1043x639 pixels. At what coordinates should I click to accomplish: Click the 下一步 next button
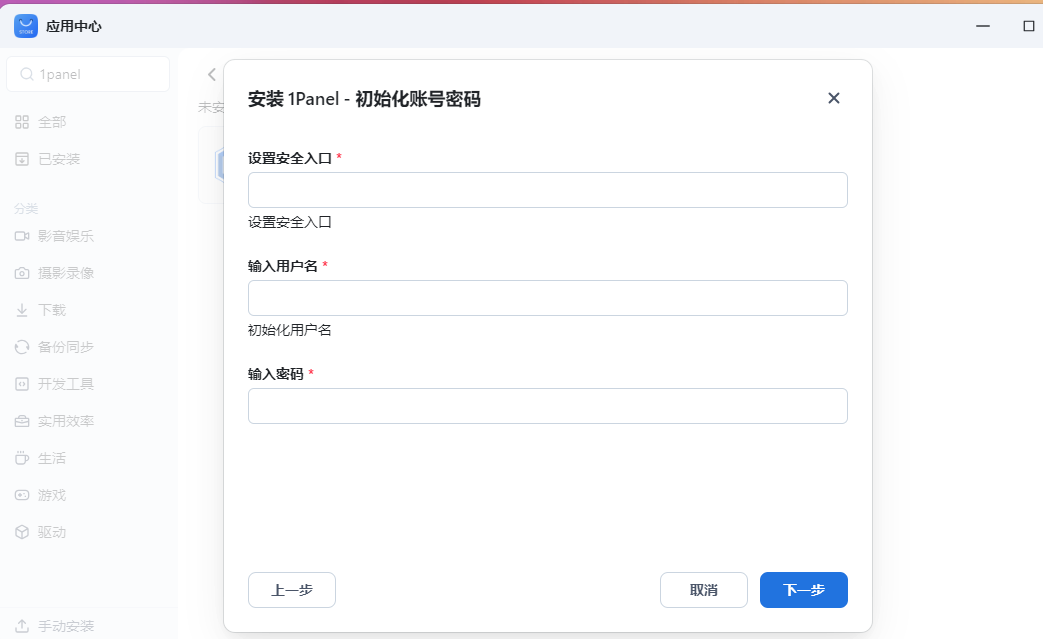(x=803, y=590)
